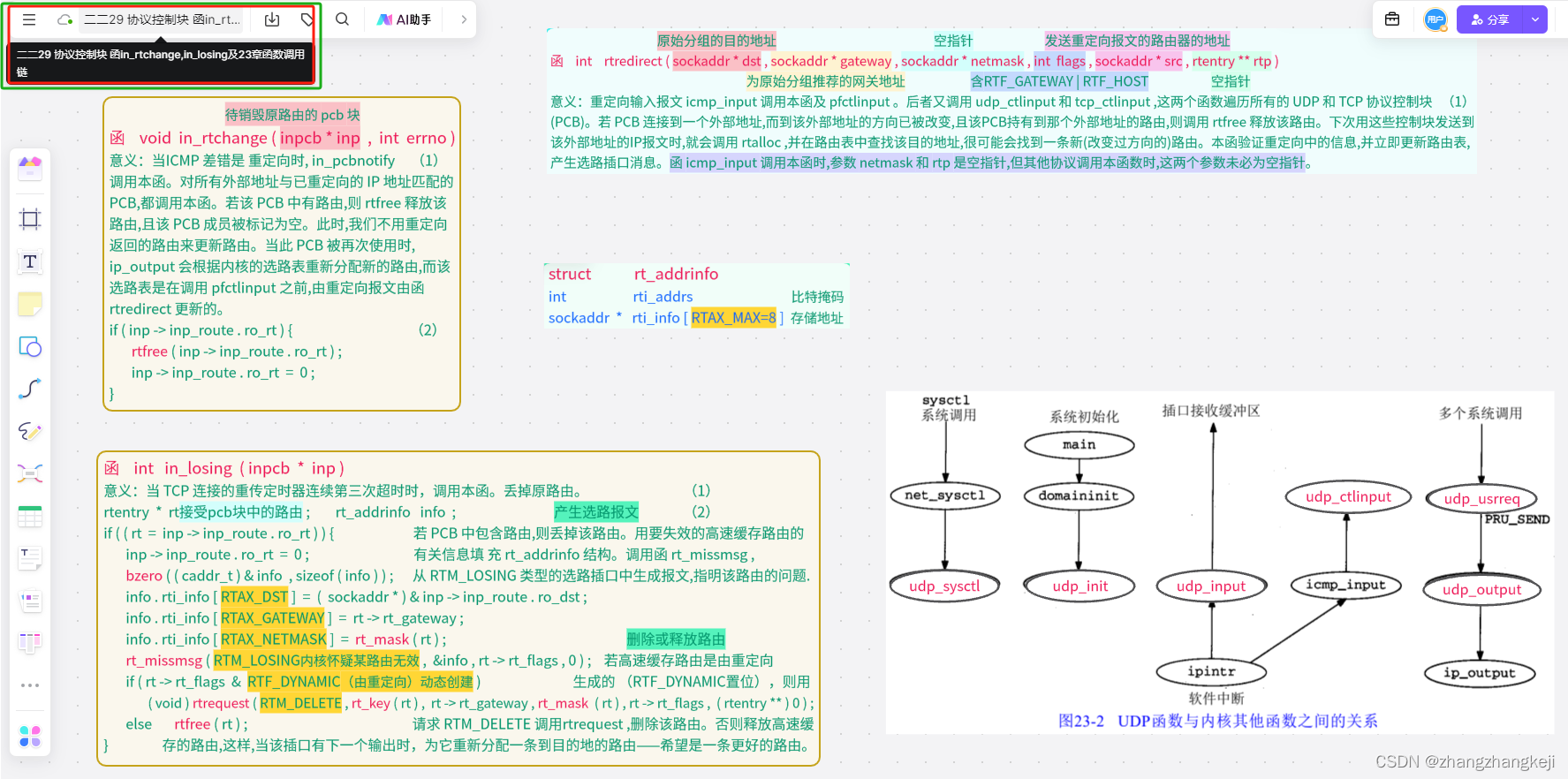
Task: Click the purple 分享 share button
Action: 1490,19
